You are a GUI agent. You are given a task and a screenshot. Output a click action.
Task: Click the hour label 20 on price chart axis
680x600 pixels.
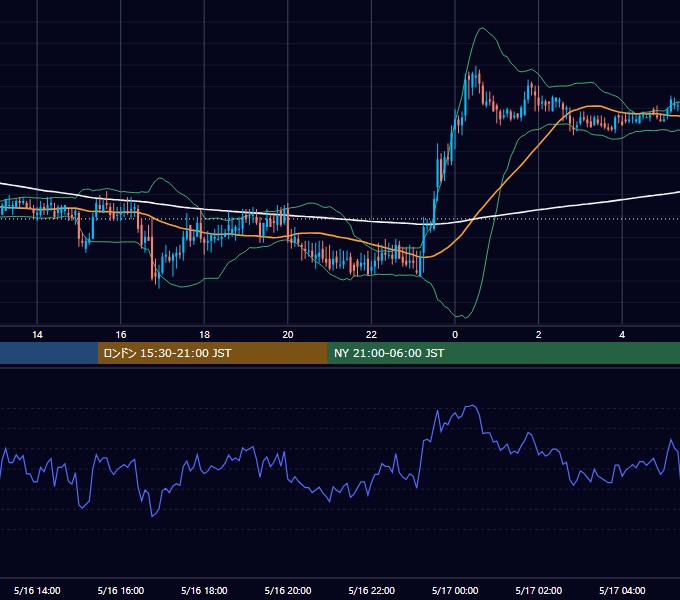(288, 335)
